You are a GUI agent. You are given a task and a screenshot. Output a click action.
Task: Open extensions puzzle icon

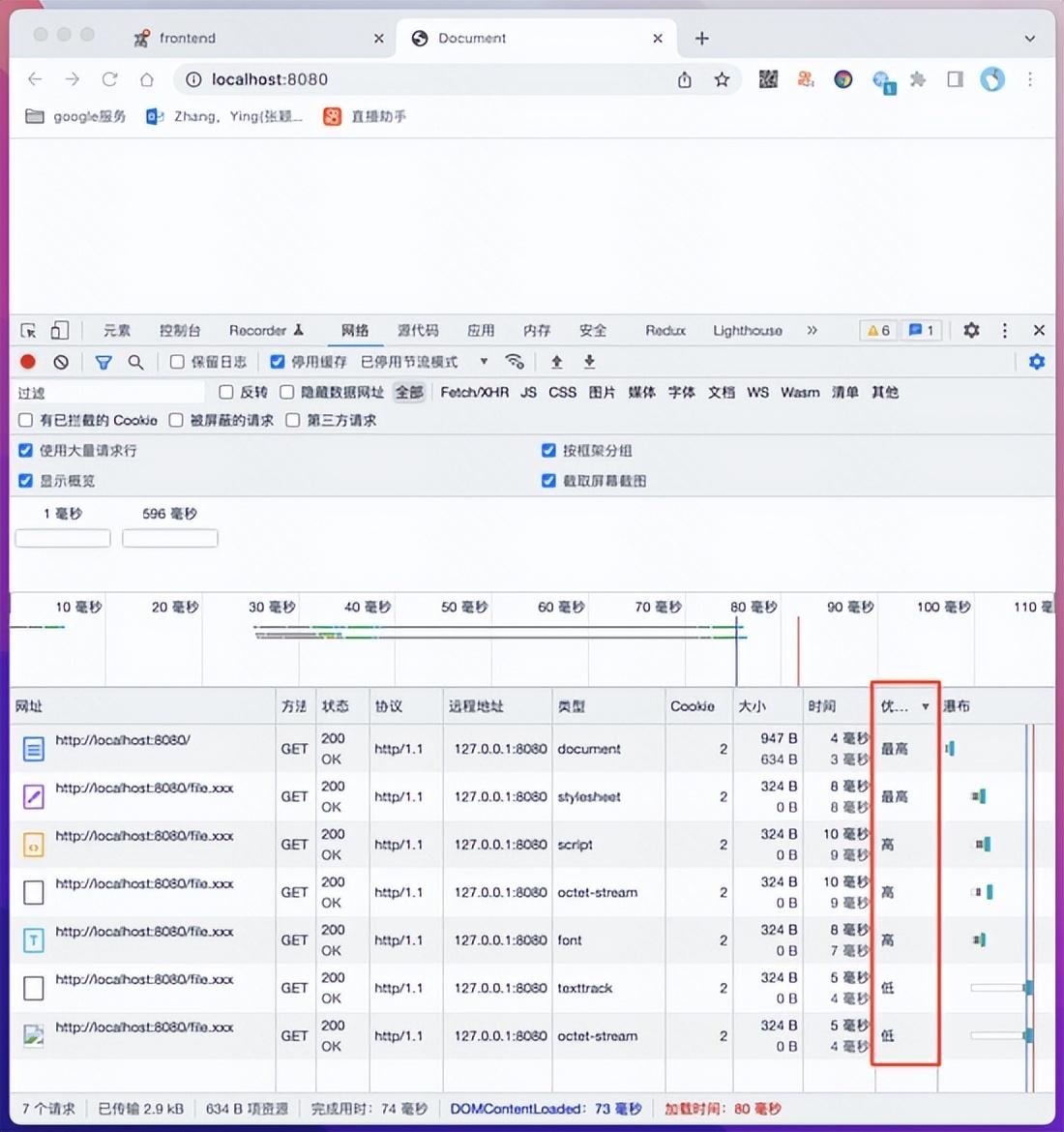point(918,79)
